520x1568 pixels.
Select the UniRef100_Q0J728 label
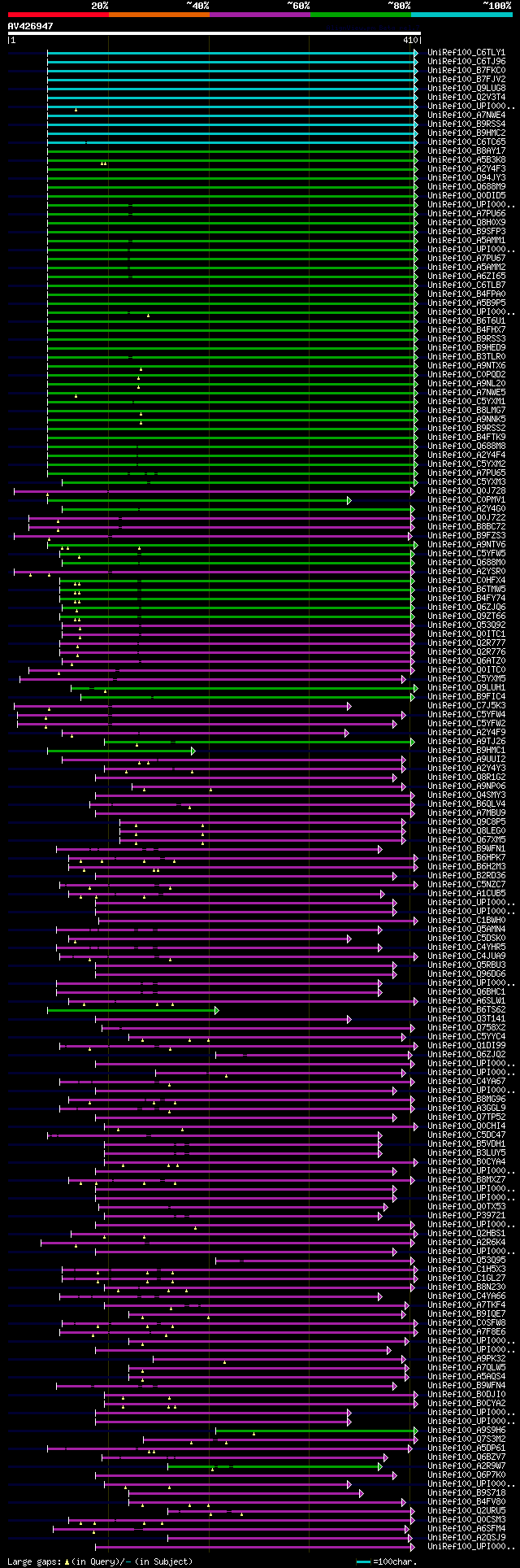[x=466, y=490]
